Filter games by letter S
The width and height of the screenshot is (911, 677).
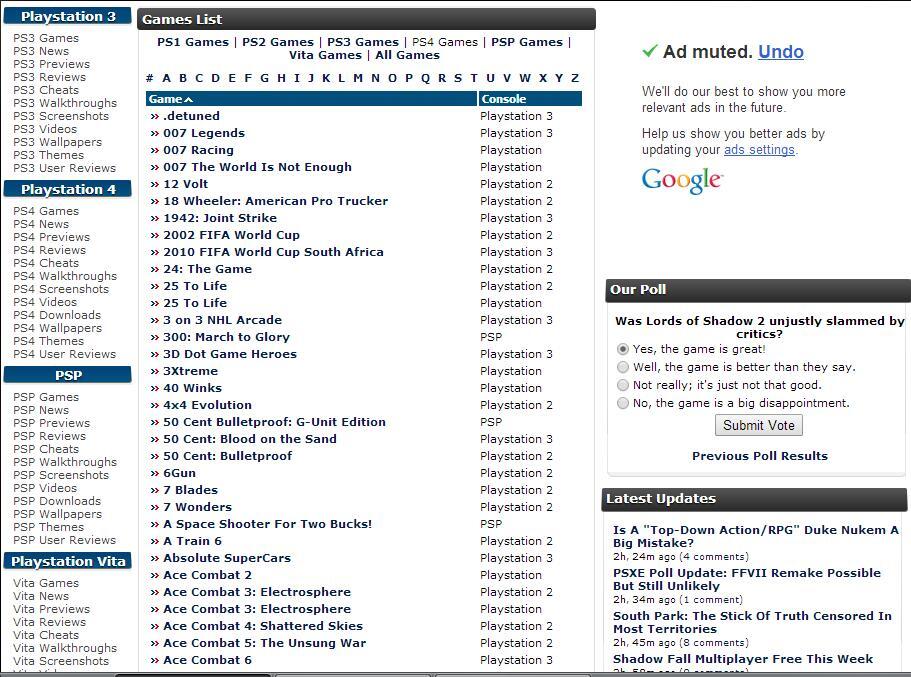click(458, 78)
